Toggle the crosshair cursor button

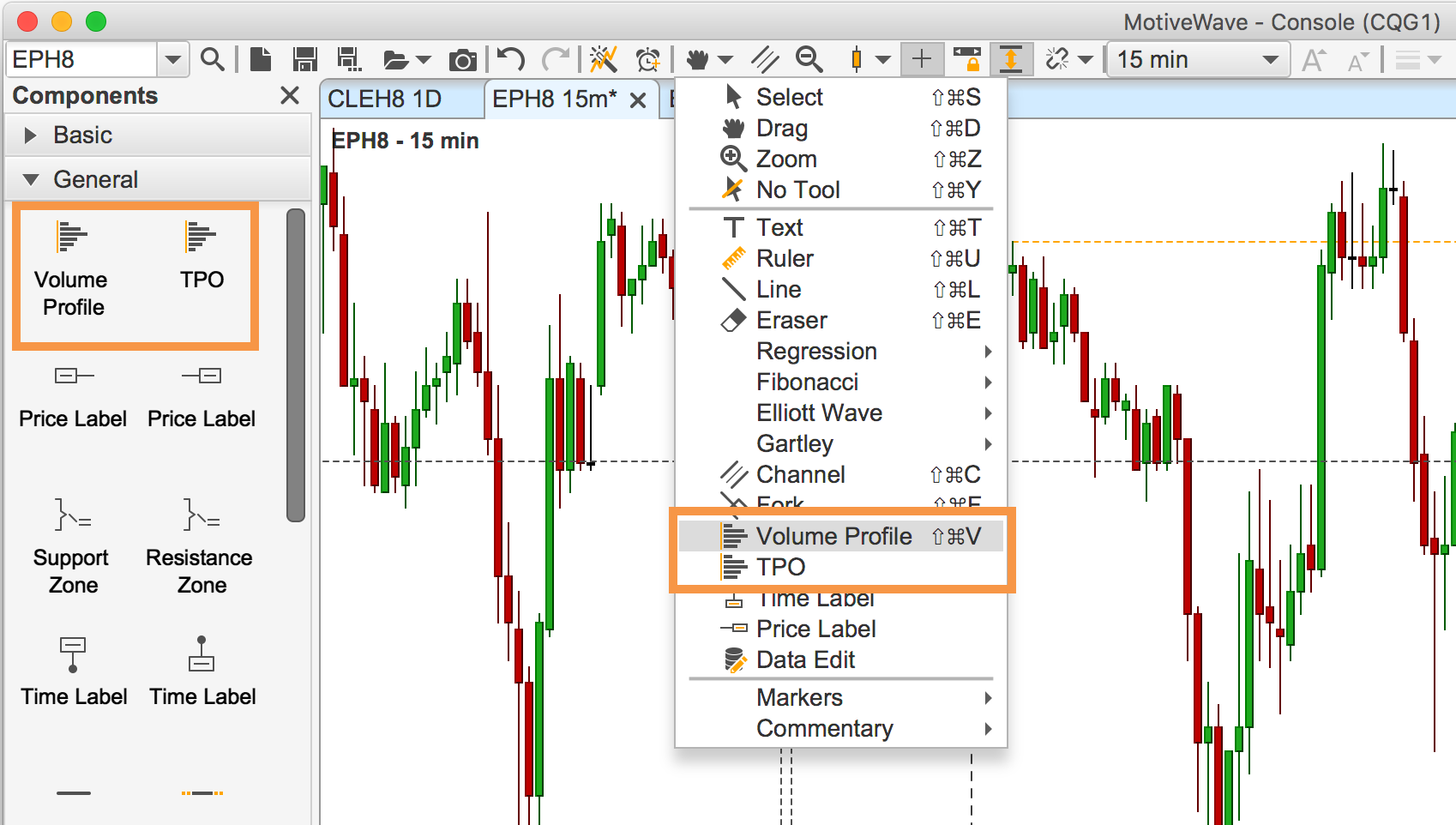tap(922, 59)
